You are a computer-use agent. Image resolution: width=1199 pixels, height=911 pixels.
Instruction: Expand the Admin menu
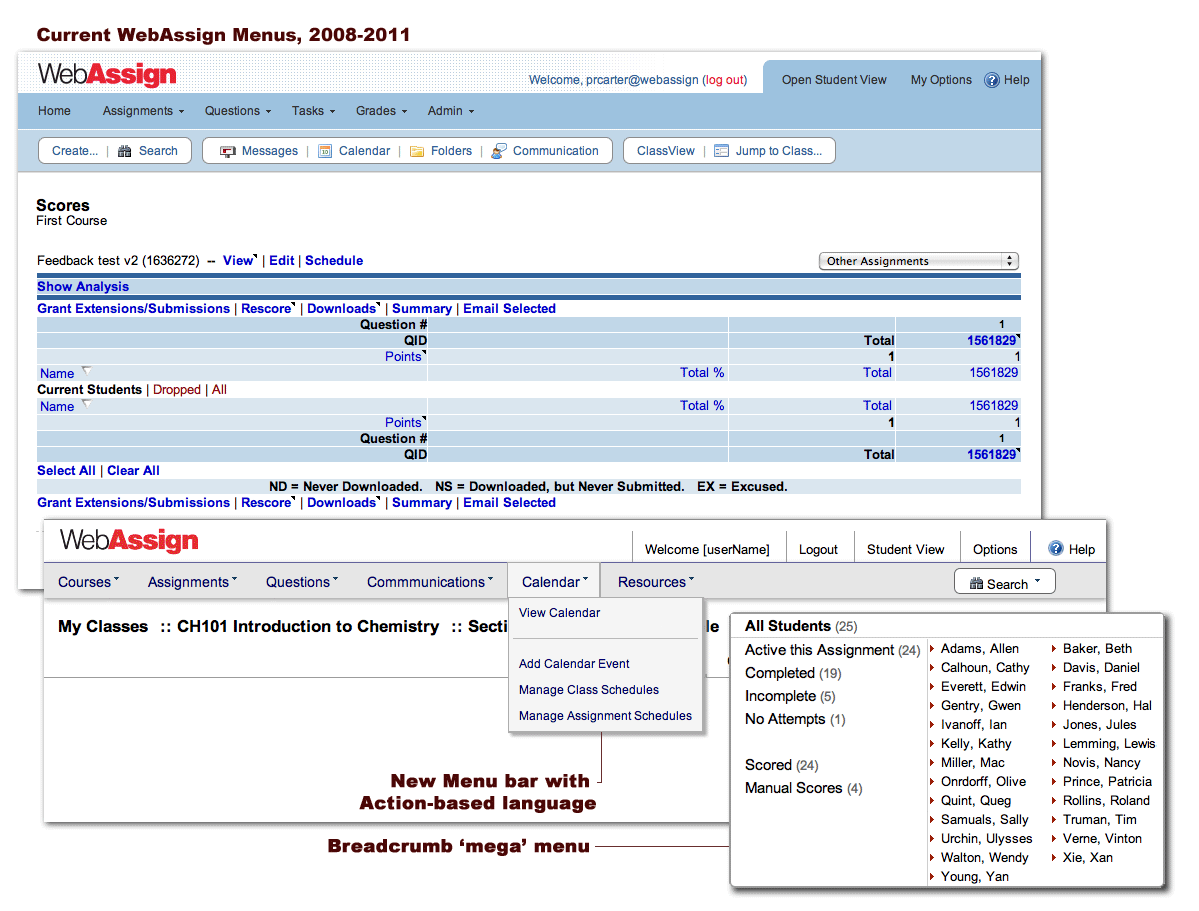point(451,111)
